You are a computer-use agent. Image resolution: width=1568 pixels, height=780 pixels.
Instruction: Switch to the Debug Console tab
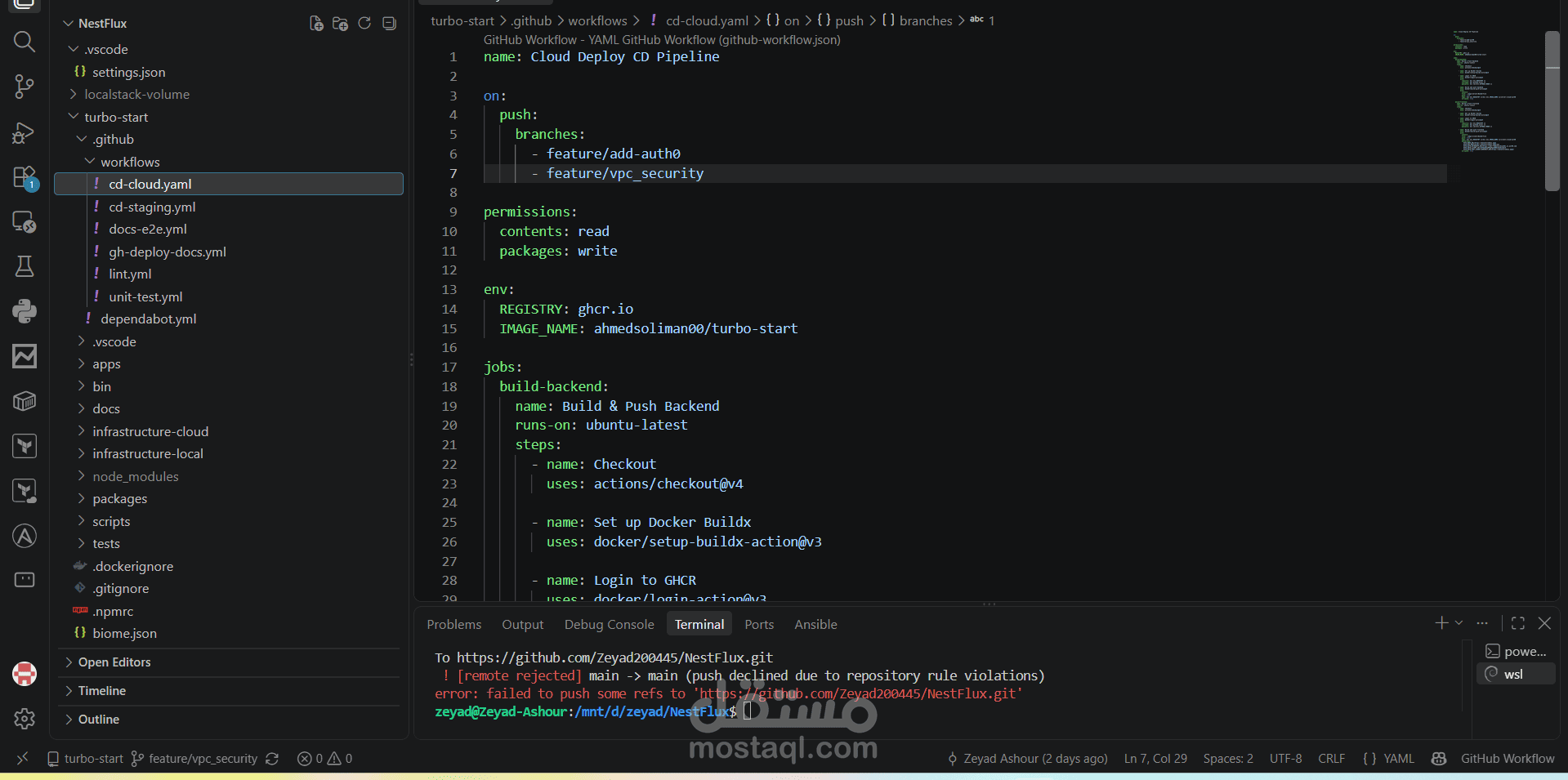coord(610,625)
